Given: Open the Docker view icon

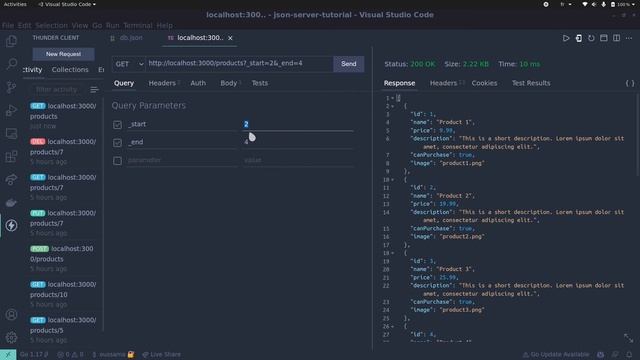Looking at the screenshot, I should pyautogui.click(x=11, y=202).
